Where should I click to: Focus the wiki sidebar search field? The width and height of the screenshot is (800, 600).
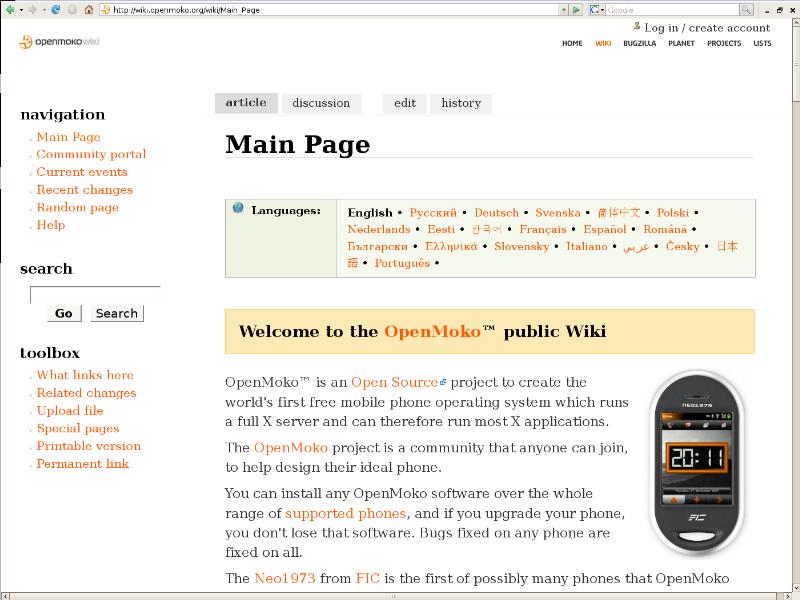point(95,294)
